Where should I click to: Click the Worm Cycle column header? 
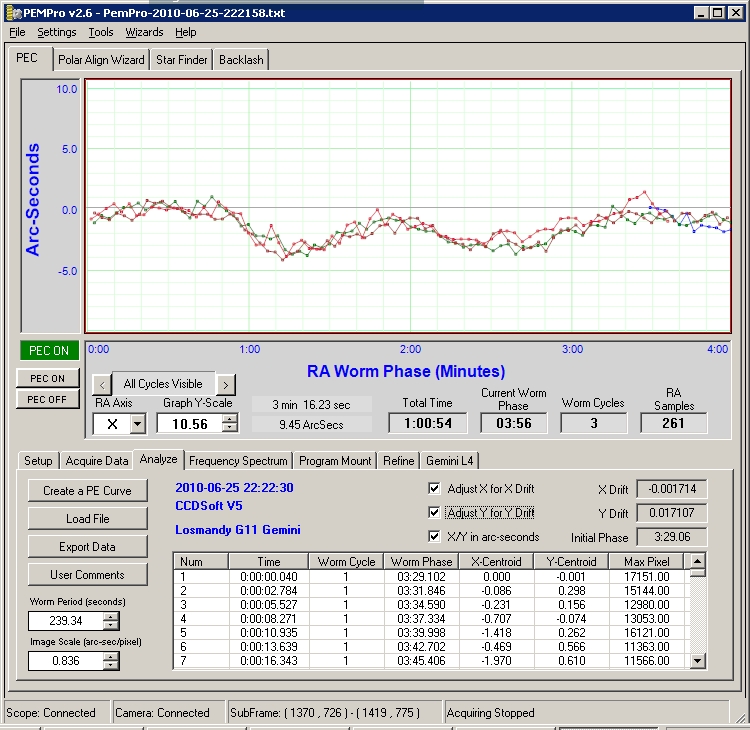pyautogui.click(x=347, y=562)
